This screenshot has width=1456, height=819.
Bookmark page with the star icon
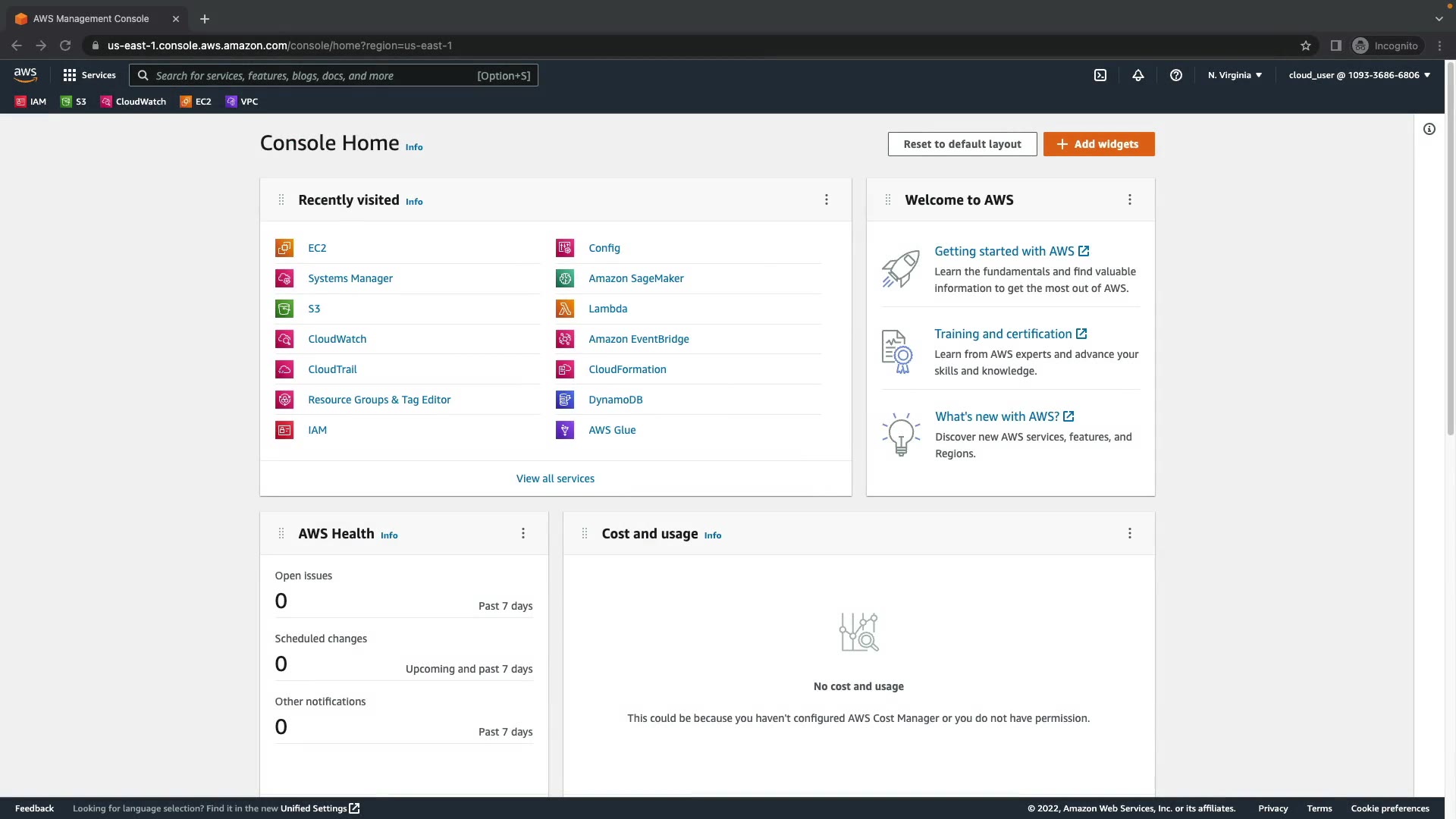coord(1306,45)
